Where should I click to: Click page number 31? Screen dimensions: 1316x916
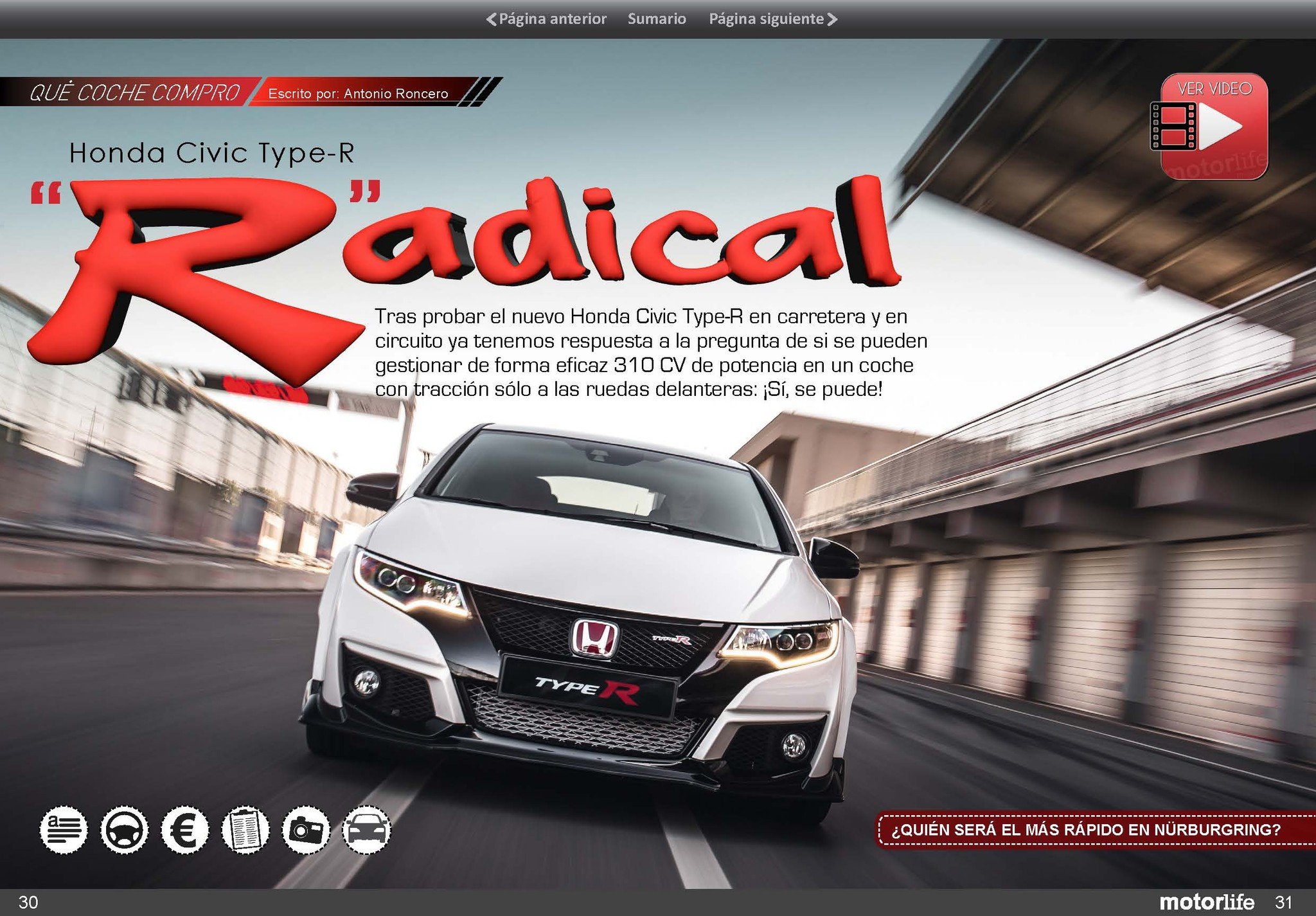tap(1283, 902)
